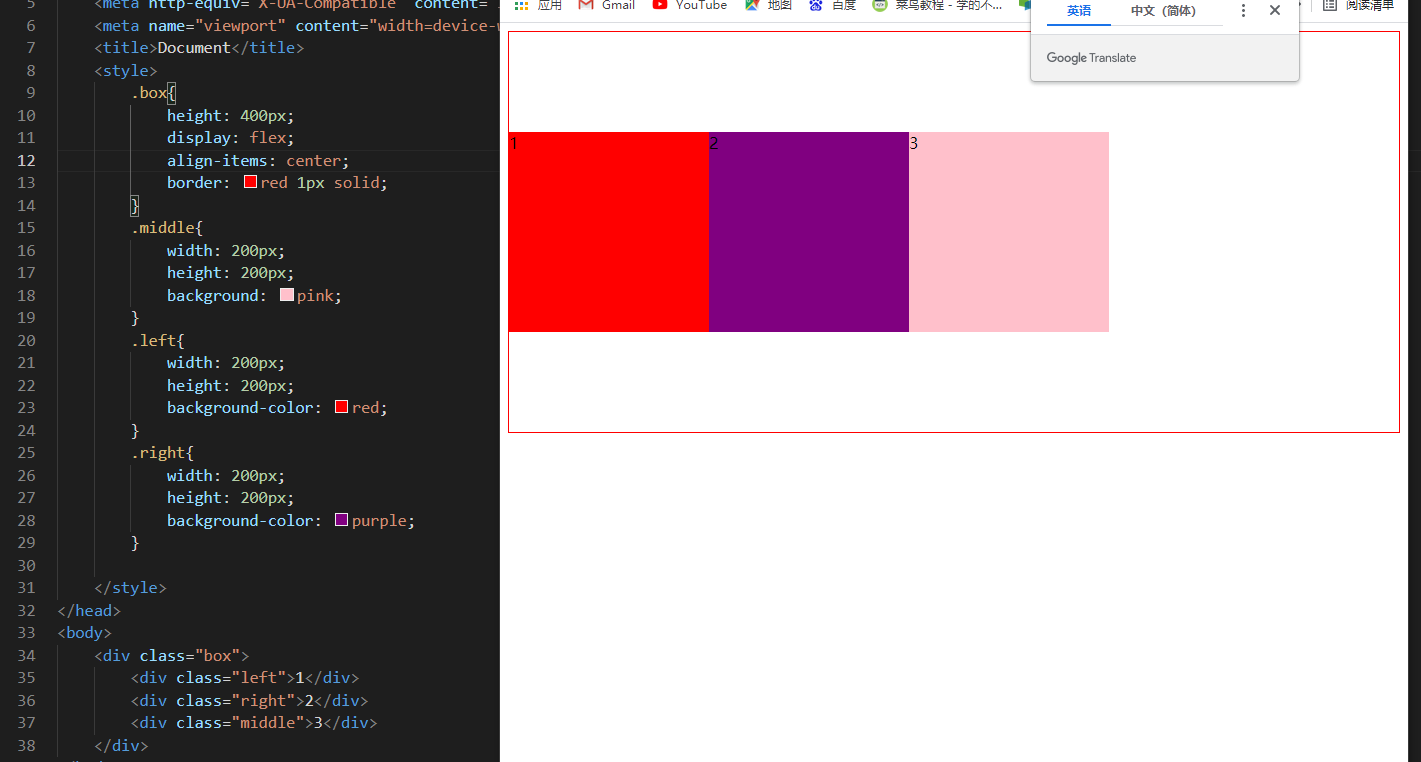
Task: Open the Gmail bookmark
Action: pyautogui.click(x=607, y=5)
